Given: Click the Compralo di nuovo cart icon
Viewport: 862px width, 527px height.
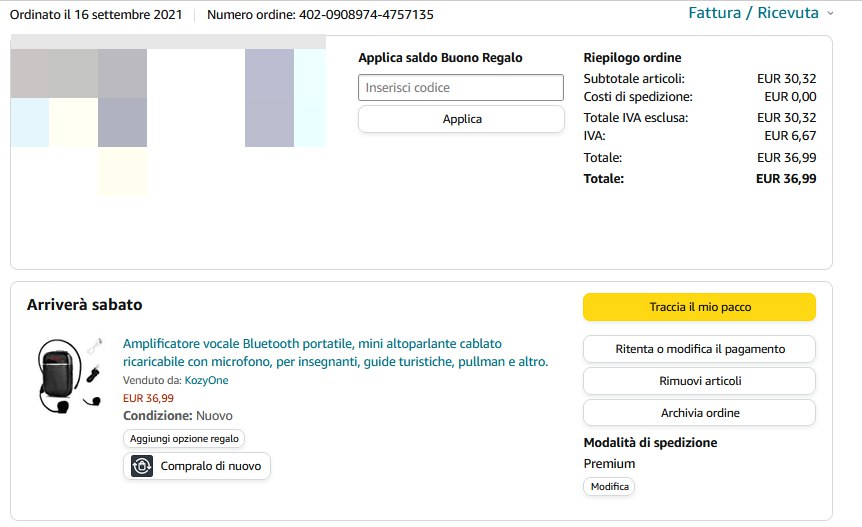Looking at the screenshot, I should pos(142,466).
